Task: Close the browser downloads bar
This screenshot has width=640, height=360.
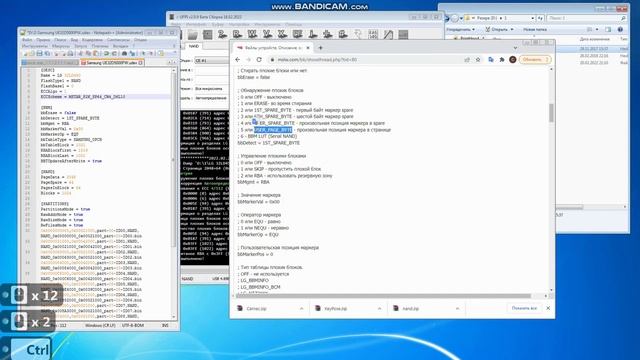Action: coord(548,308)
